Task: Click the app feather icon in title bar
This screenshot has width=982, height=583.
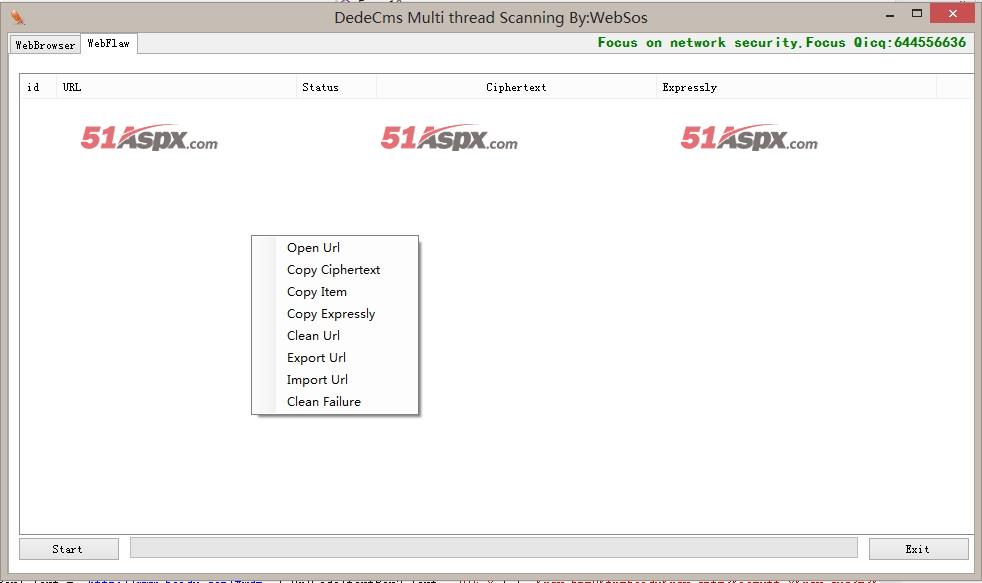Action: [18, 17]
